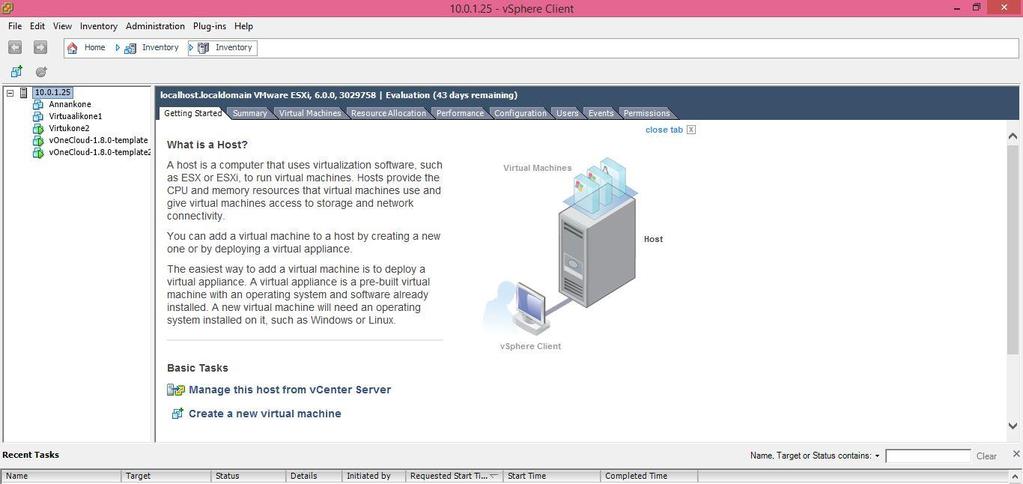Switch to the Performance tab
This screenshot has width=1023, height=484.
[x=460, y=113]
